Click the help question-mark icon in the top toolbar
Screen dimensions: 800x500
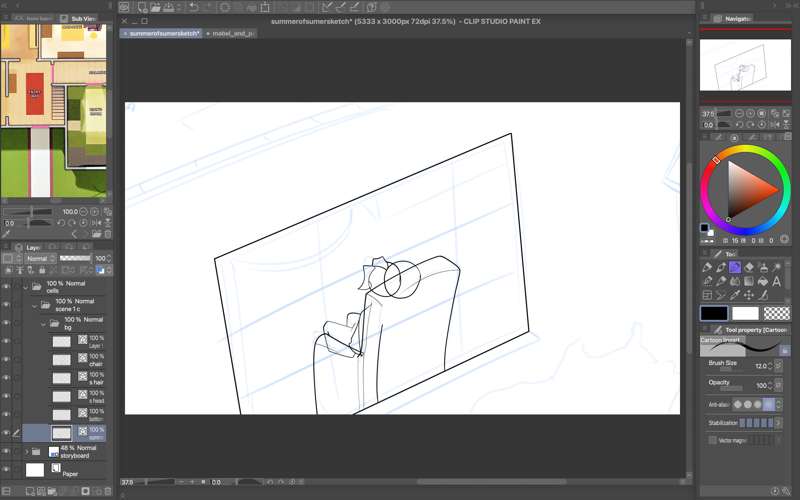[x=371, y=7]
